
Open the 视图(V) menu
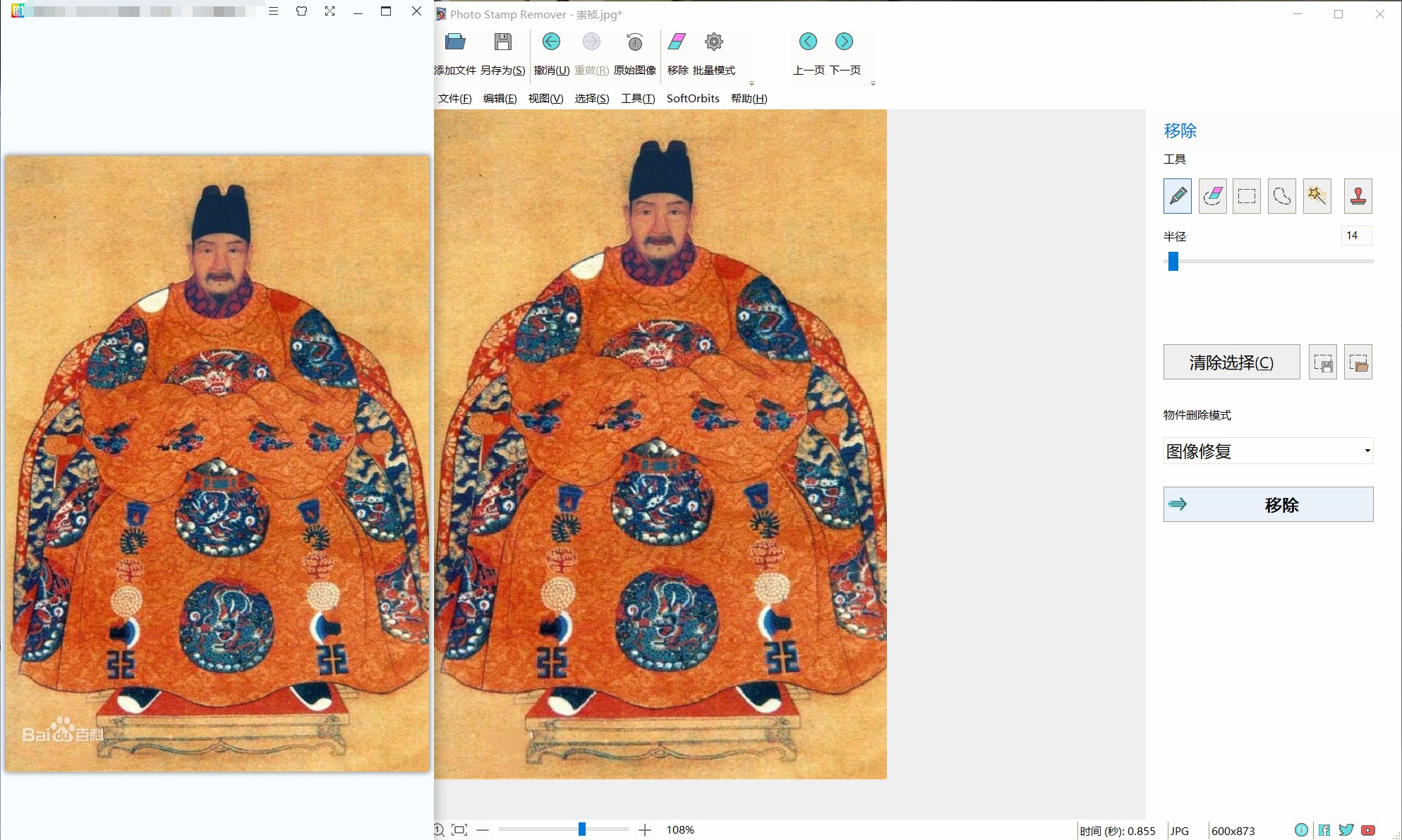(x=545, y=99)
